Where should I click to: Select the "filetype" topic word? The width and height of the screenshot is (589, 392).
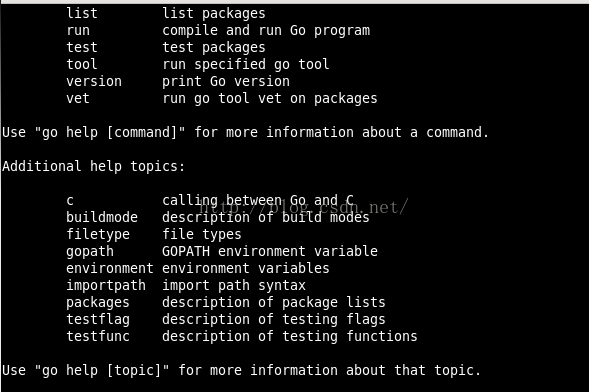pyautogui.click(x=98, y=234)
